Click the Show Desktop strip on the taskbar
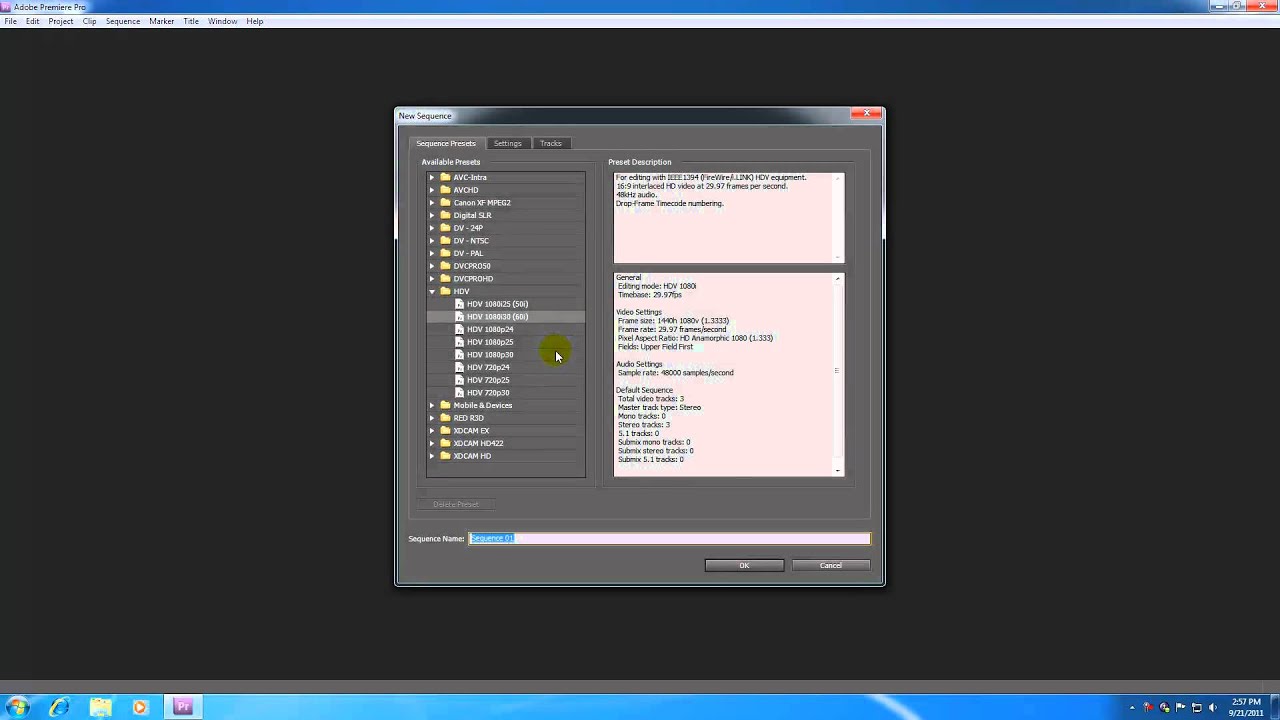 coord(1274,708)
